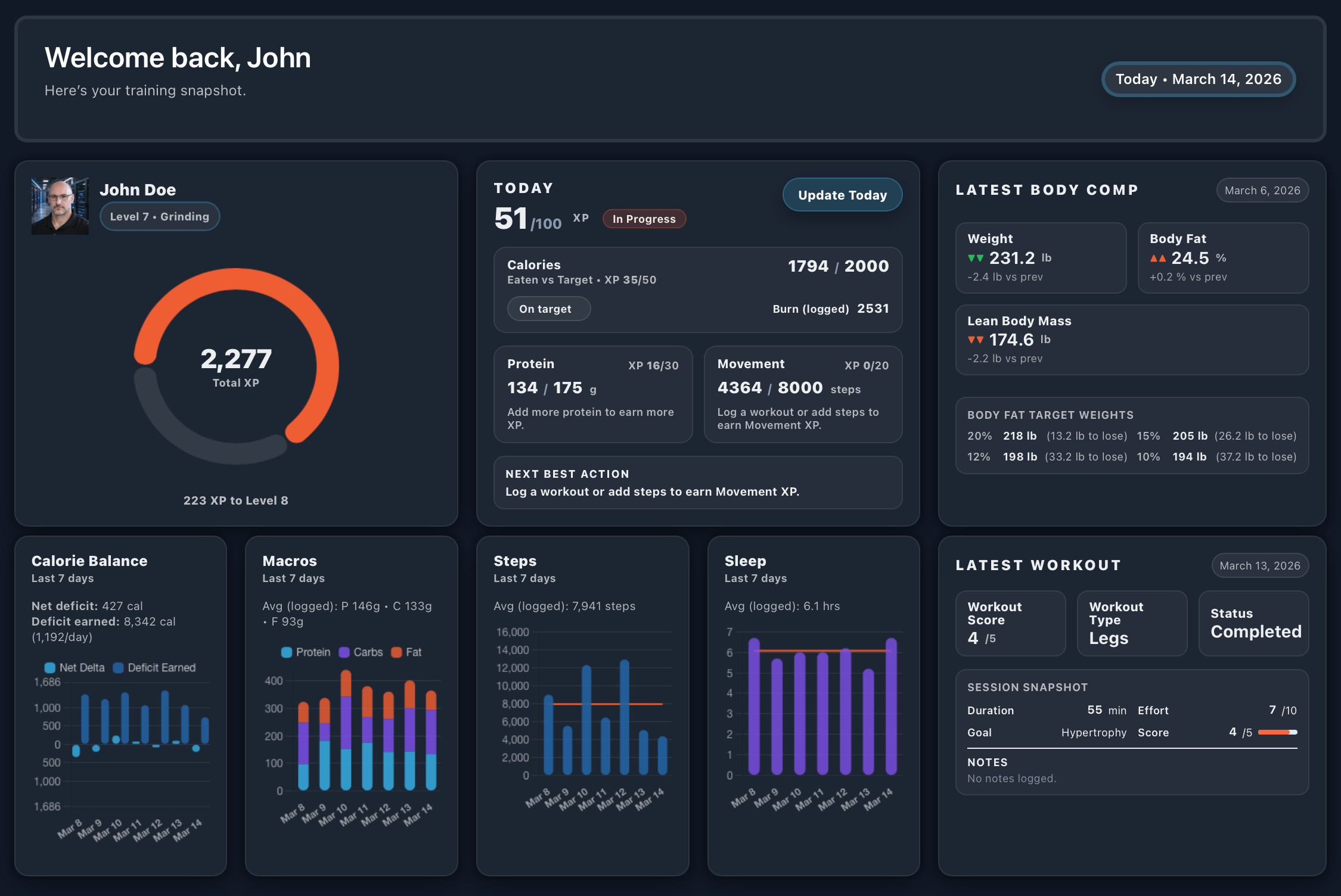Click the Next Best Action panel
The height and width of the screenshot is (896, 1341).
pos(698,483)
